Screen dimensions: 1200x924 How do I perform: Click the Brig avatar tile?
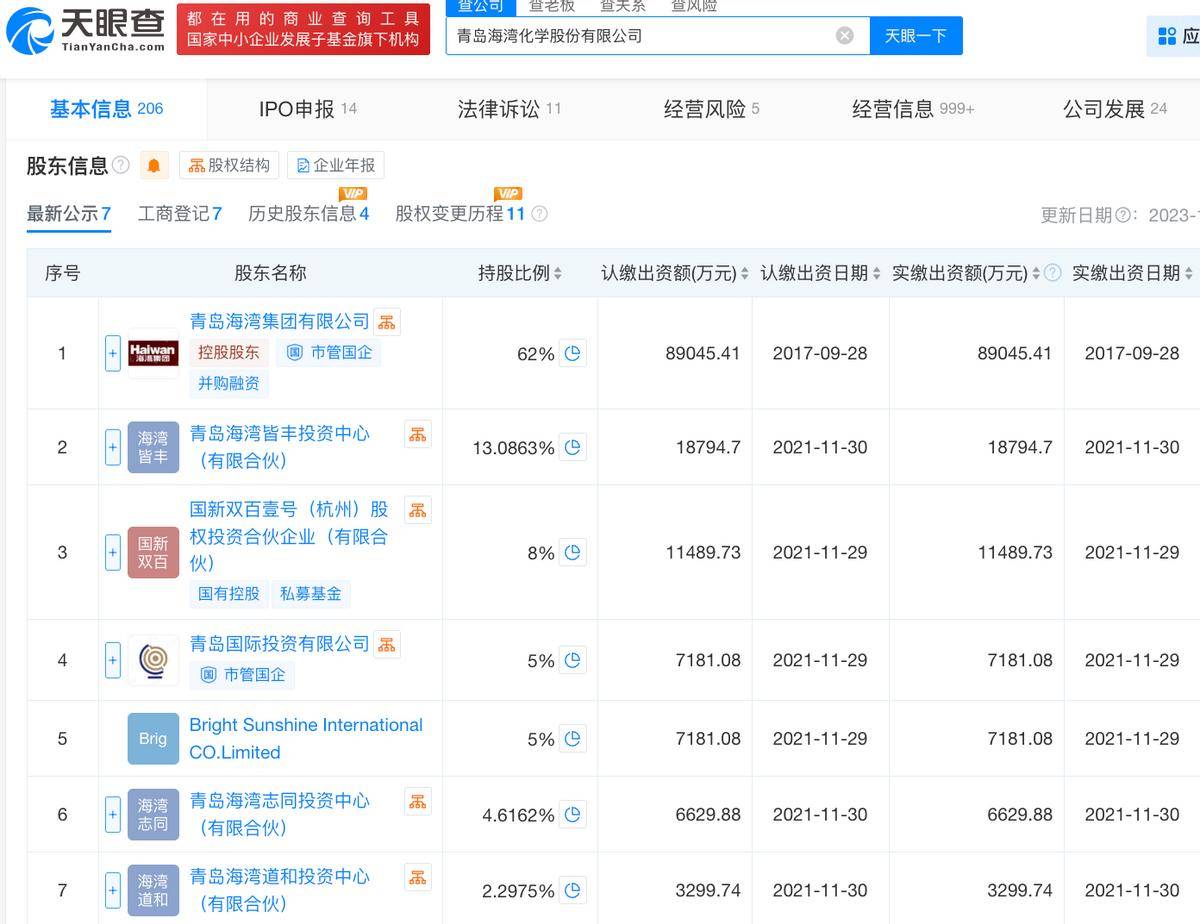pos(153,739)
